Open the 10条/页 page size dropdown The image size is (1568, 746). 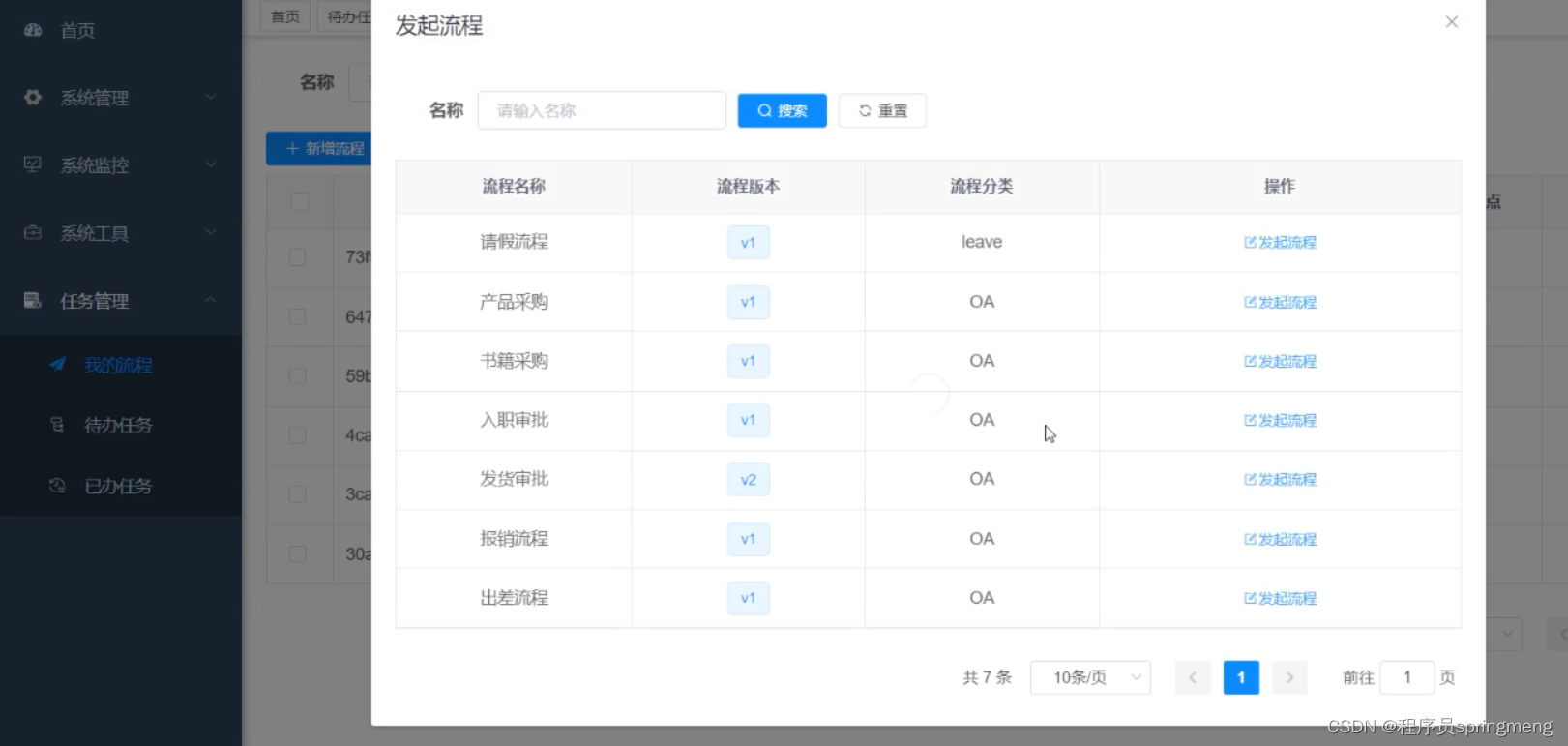tap(1090, 677)
